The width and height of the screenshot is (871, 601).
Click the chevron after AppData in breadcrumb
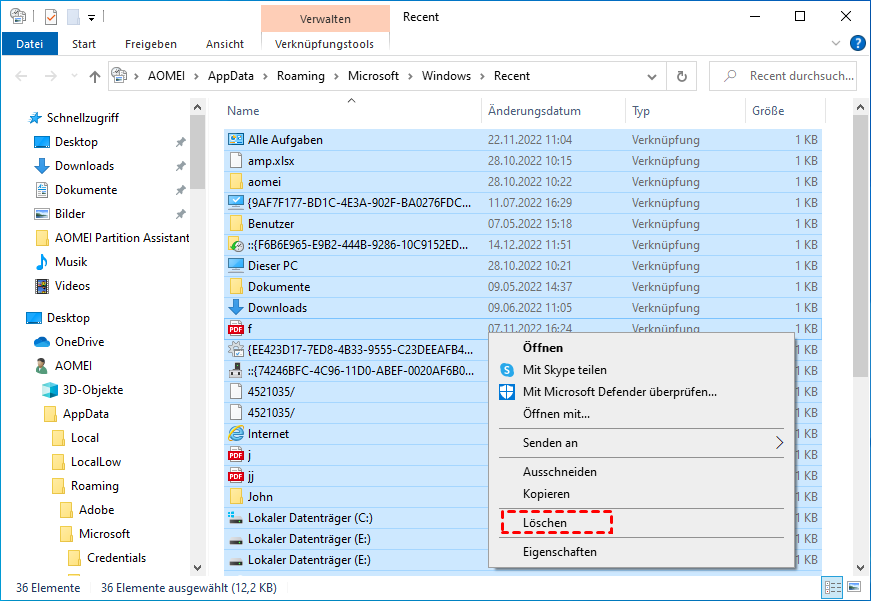(x=266, y=76)
